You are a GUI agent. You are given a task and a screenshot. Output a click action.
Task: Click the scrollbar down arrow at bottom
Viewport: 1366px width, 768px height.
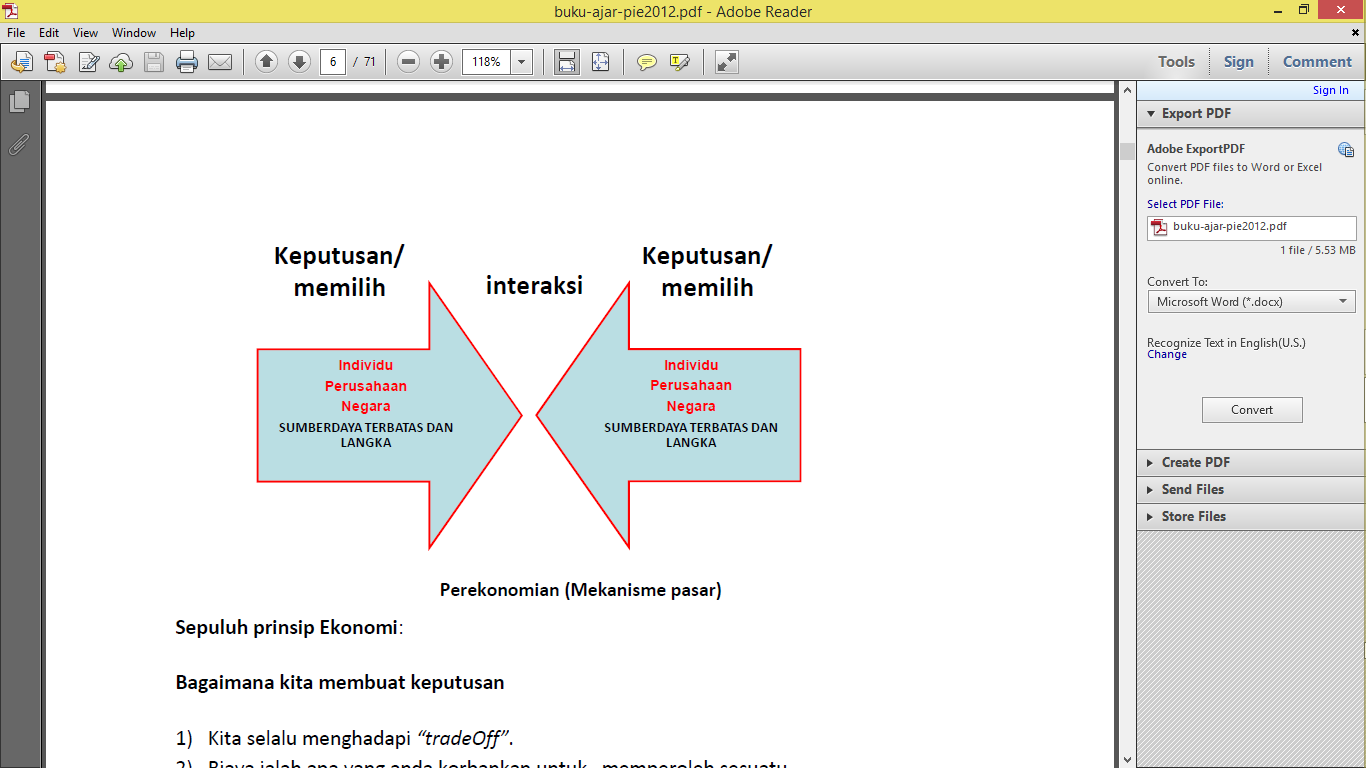(x=1127, y=760)
